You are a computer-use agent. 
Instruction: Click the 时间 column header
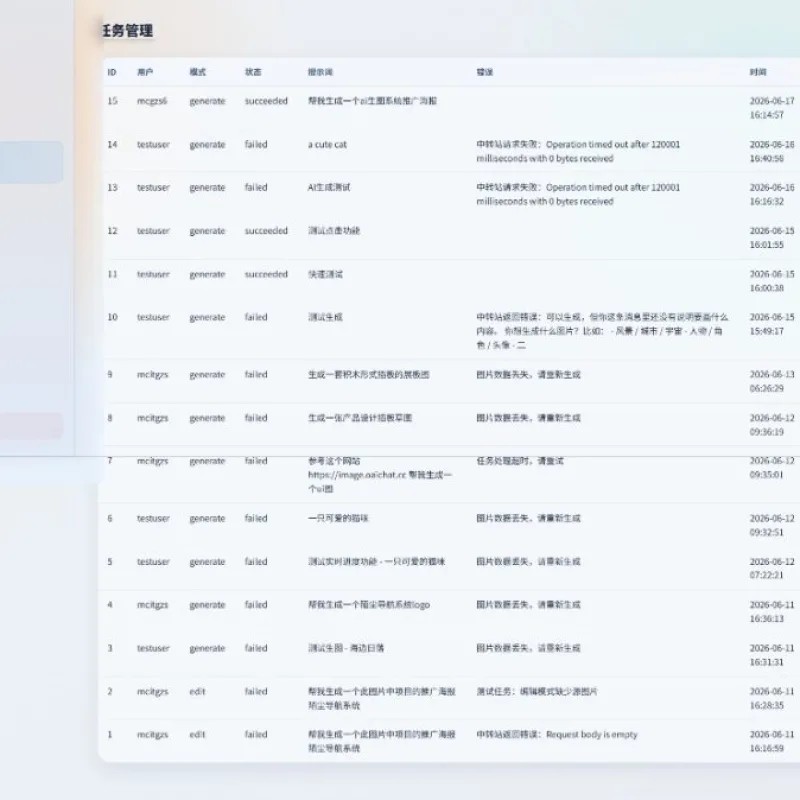(758, 72)
